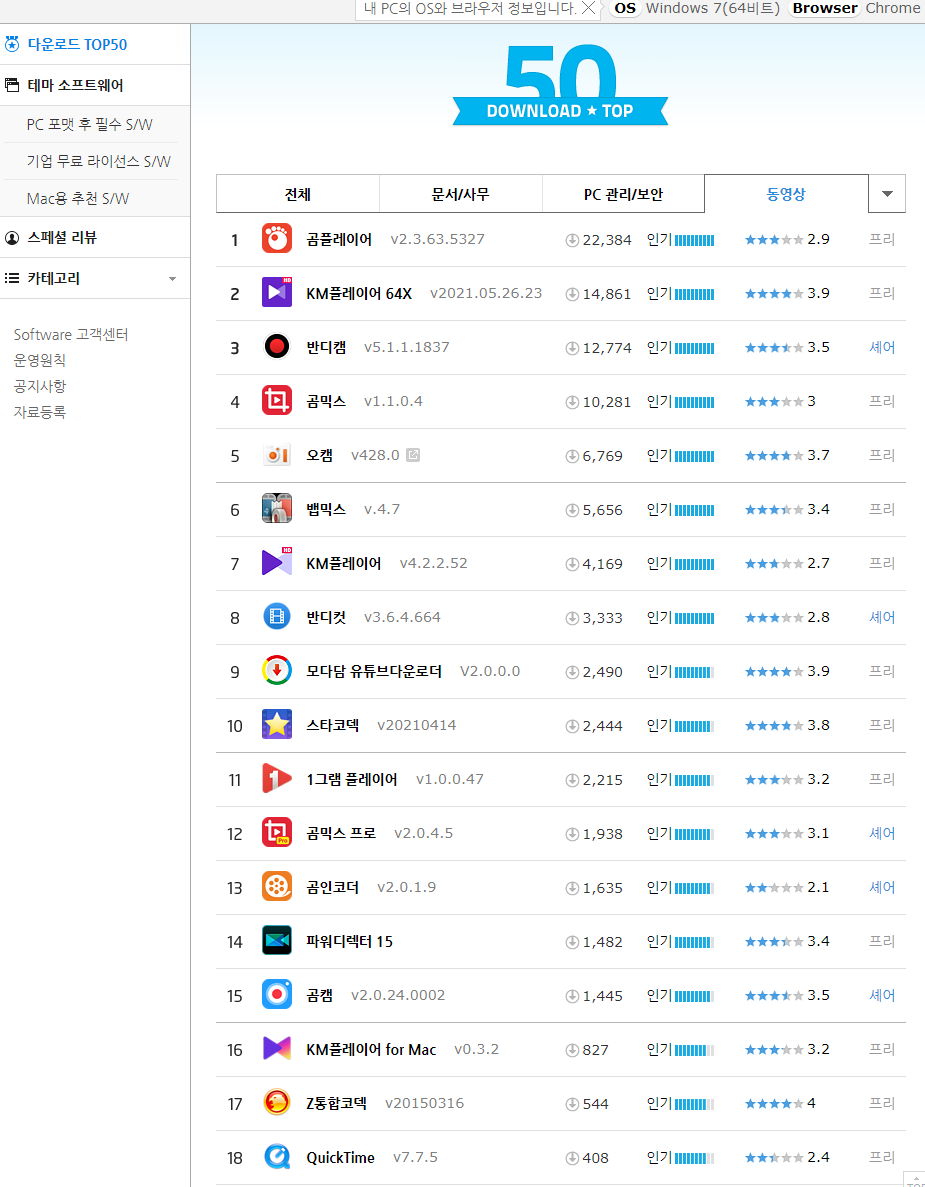Click the 반디캠 red record icon
The image size is (925, 1187).
(276, 347)
